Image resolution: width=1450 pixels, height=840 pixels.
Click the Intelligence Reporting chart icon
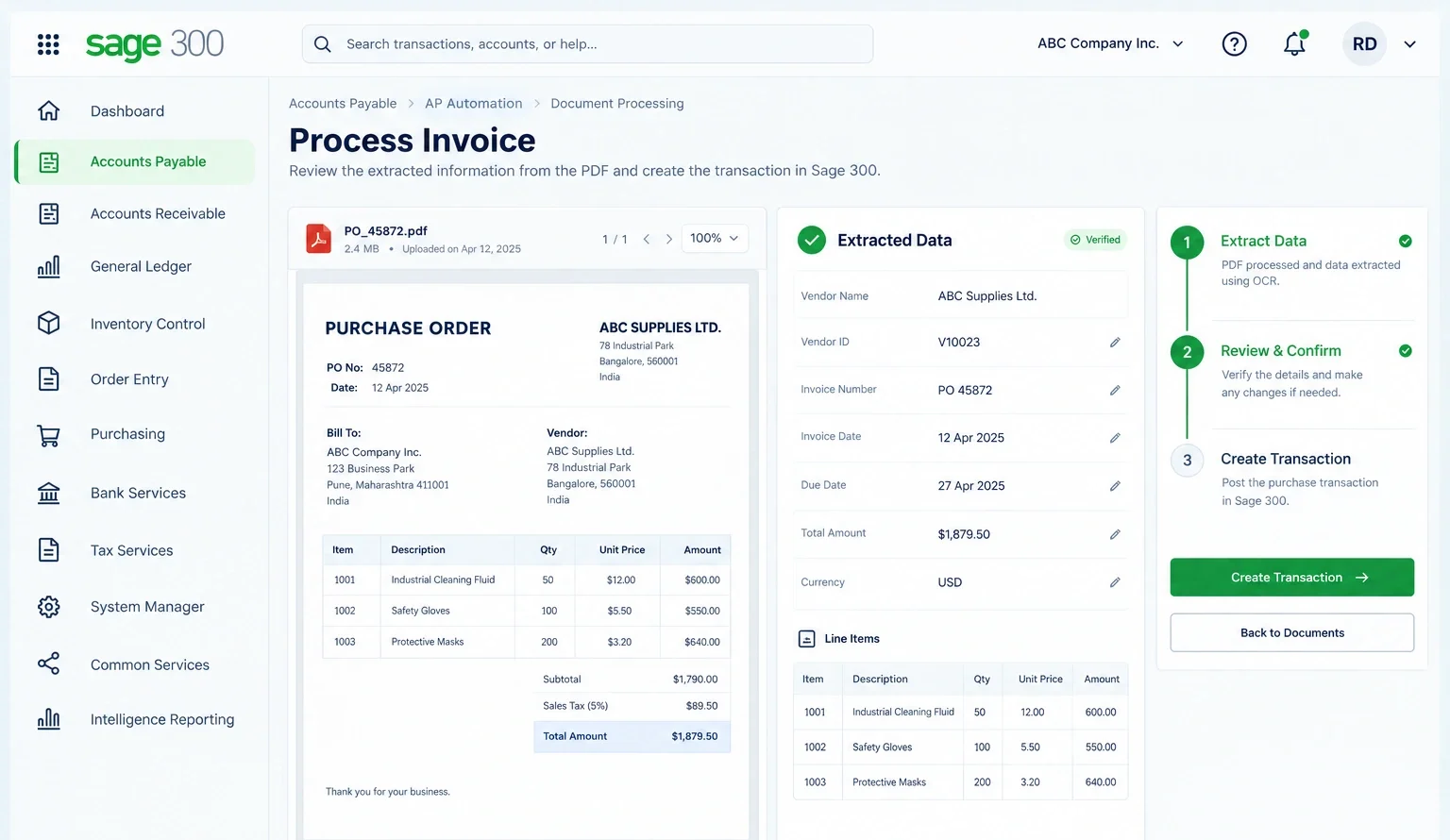[x=49, y=719]
